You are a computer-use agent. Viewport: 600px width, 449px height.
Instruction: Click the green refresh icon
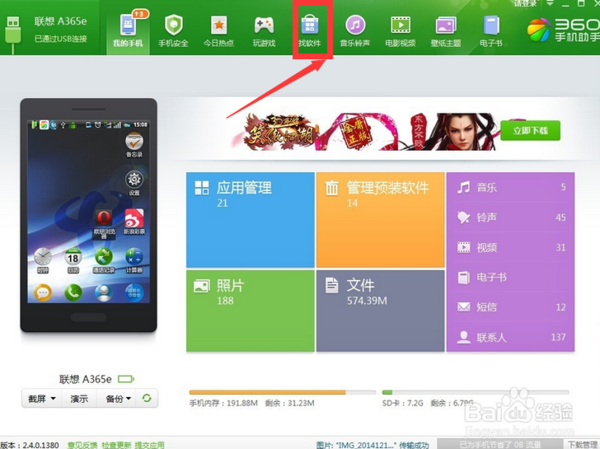(x=147, y=398)
